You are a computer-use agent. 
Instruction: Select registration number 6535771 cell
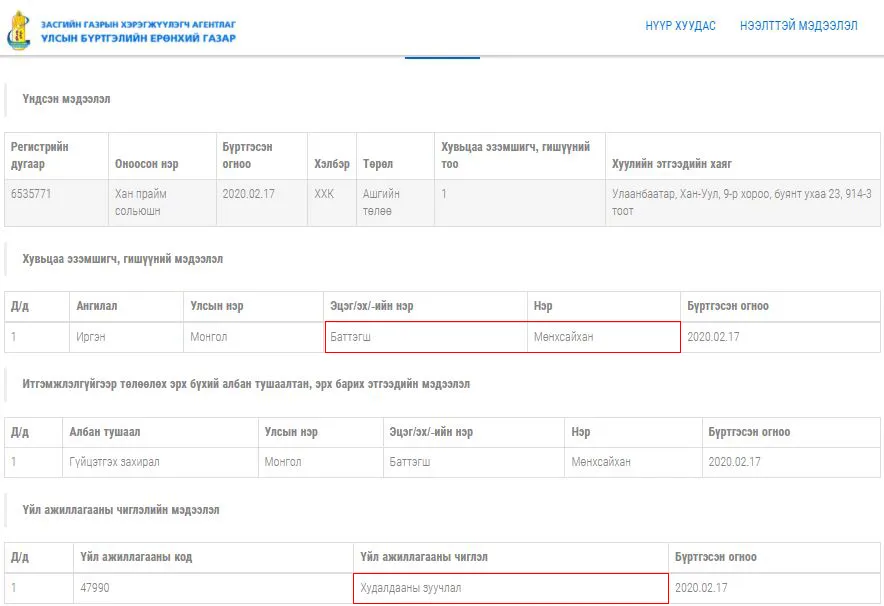[x=56, y=203]
